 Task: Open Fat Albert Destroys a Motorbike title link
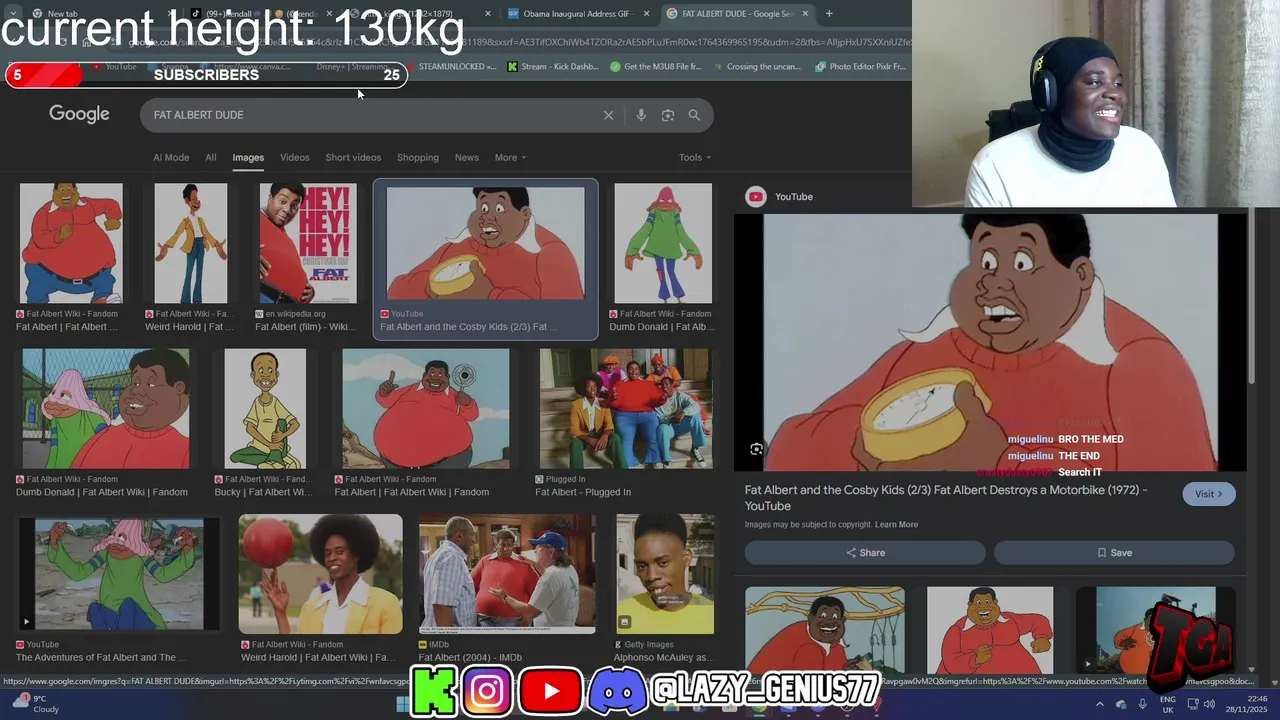point(946,498)
